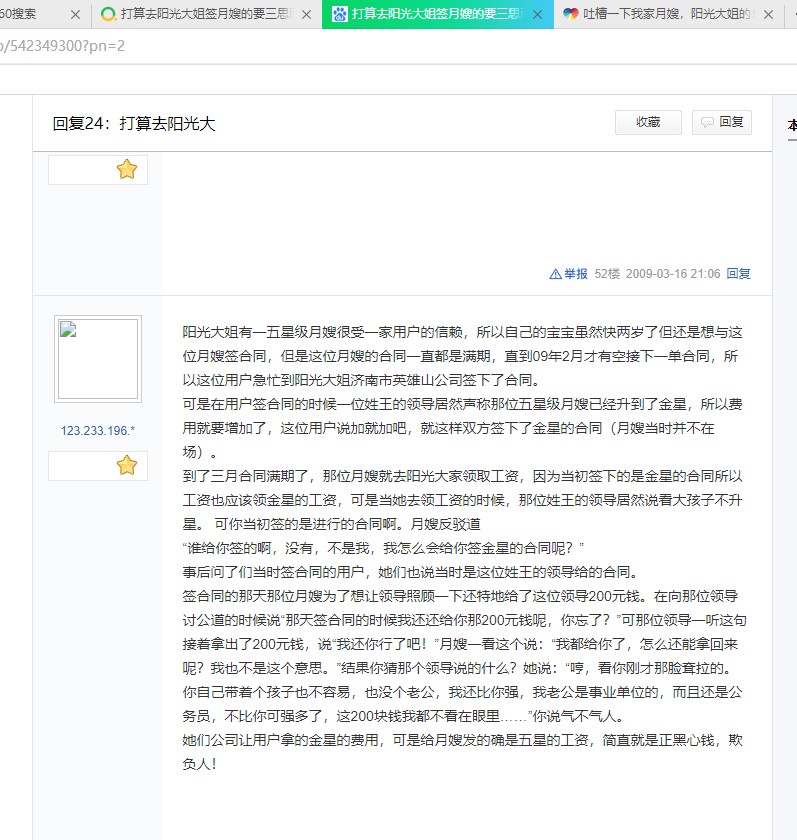Close the 60搜索 tab
Image resolution: width=797 pixels, height=840 pixels.
(76, 15)
